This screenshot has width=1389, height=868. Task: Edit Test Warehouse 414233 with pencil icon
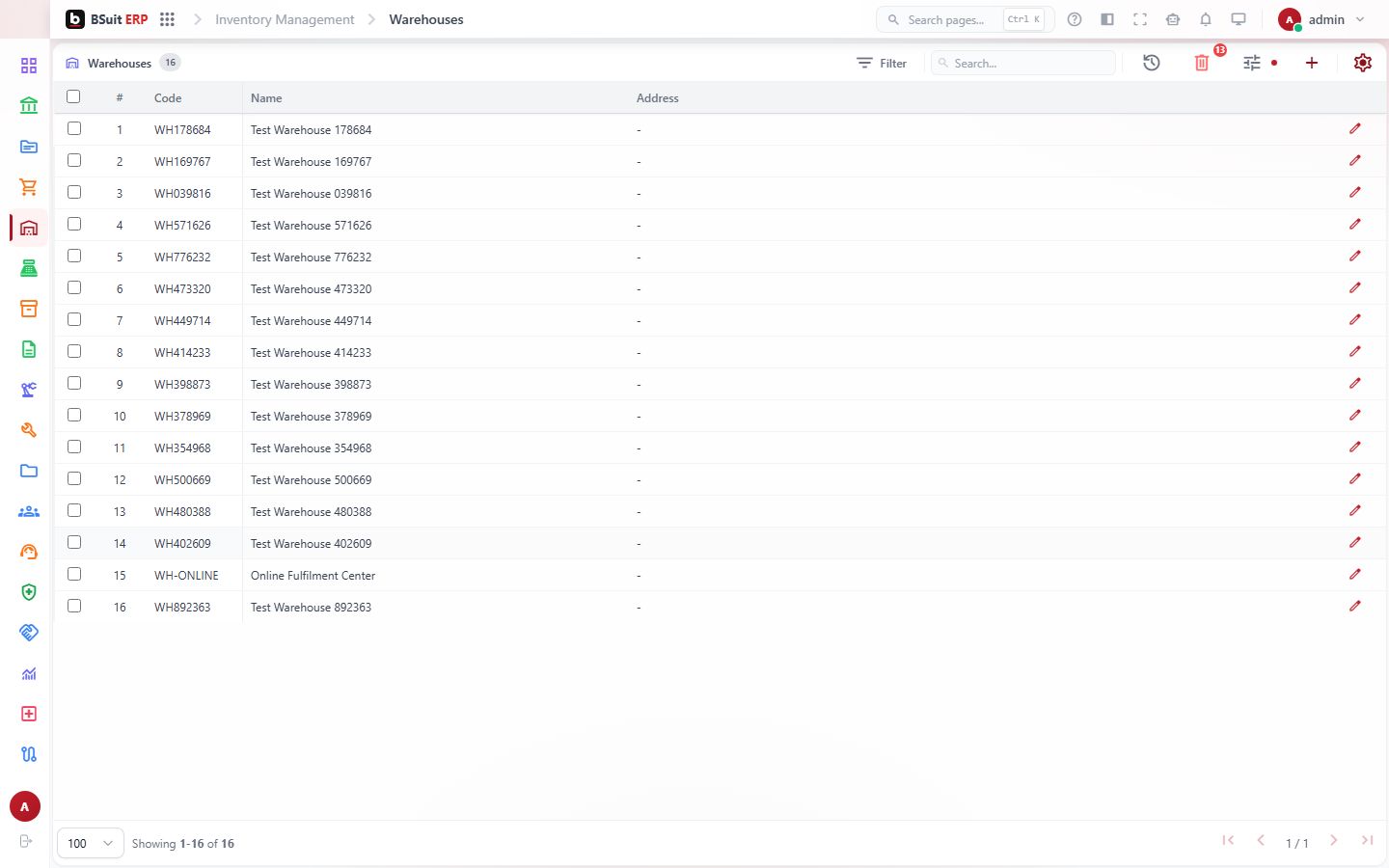[1355, 351]
